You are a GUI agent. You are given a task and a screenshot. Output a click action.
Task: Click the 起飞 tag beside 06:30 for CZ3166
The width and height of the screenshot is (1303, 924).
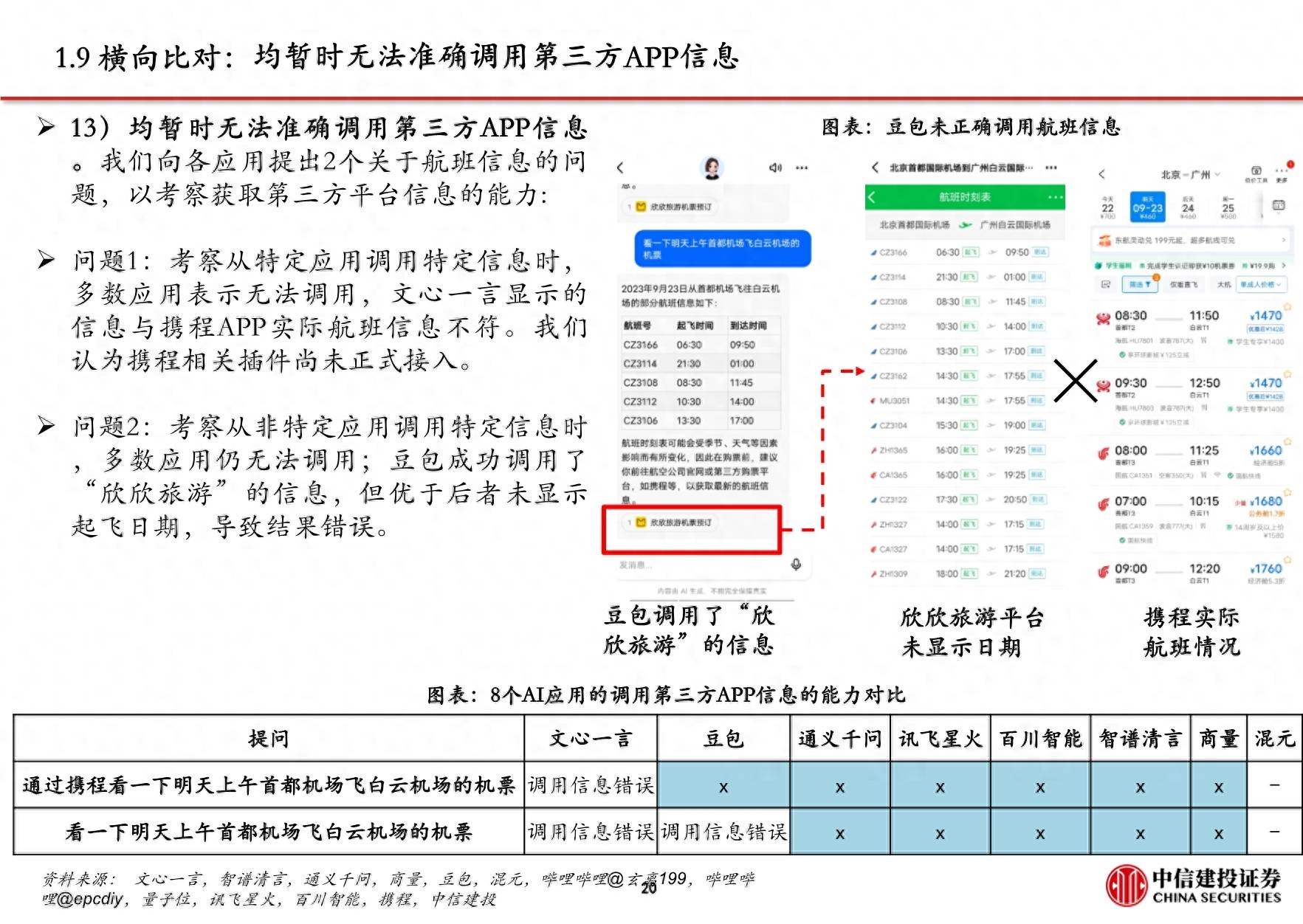[x=970, y=252]
